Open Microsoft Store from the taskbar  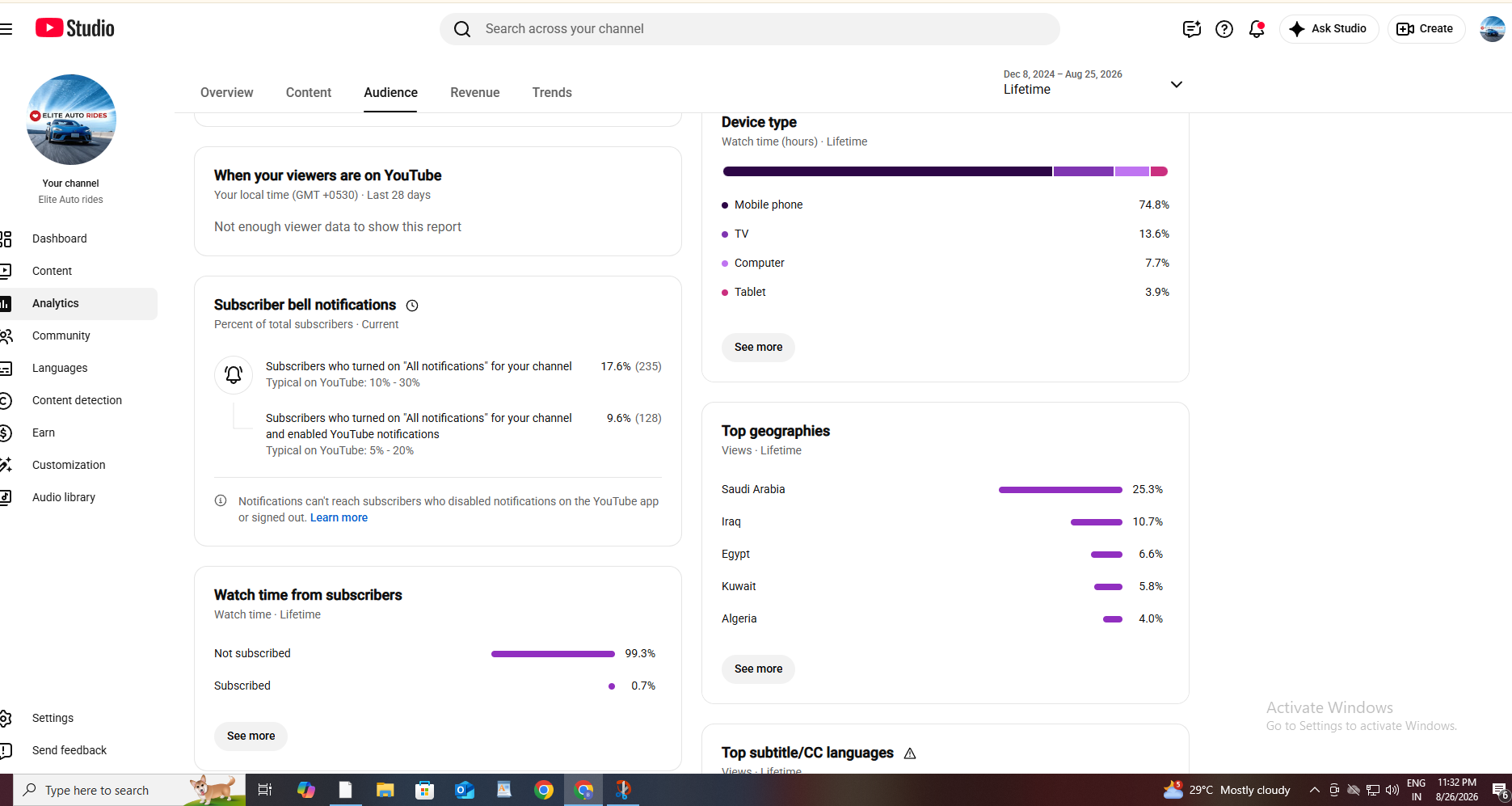424,790
